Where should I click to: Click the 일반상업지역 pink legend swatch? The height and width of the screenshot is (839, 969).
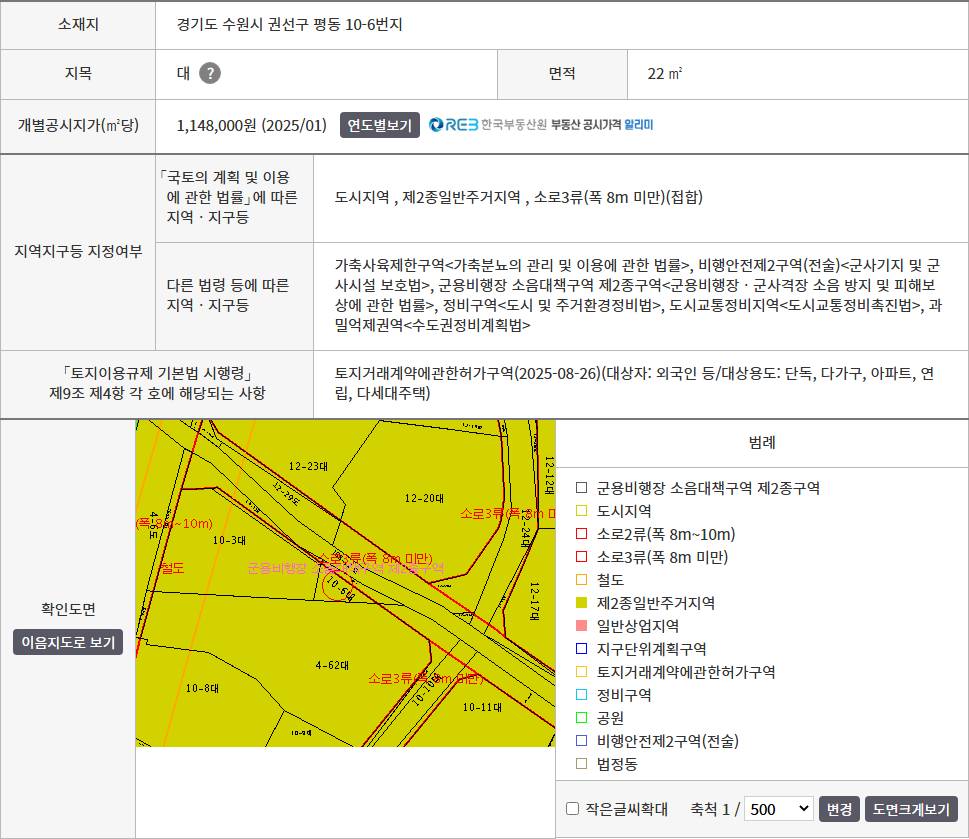[x=582, y=626]
